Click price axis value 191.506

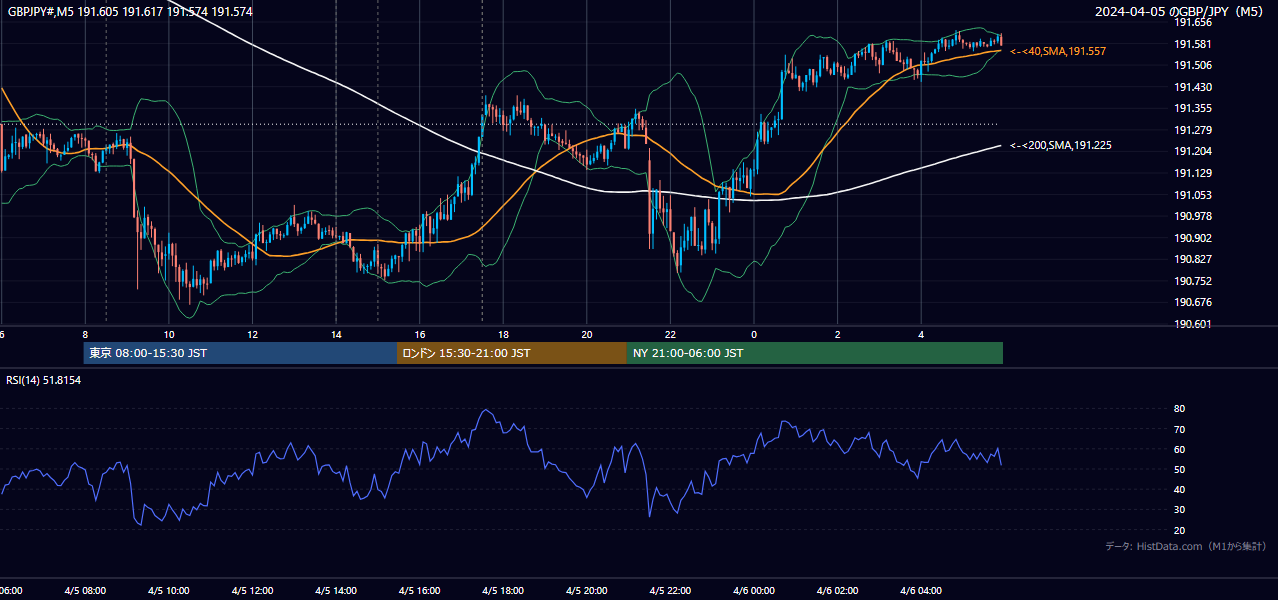(1193, 65)
